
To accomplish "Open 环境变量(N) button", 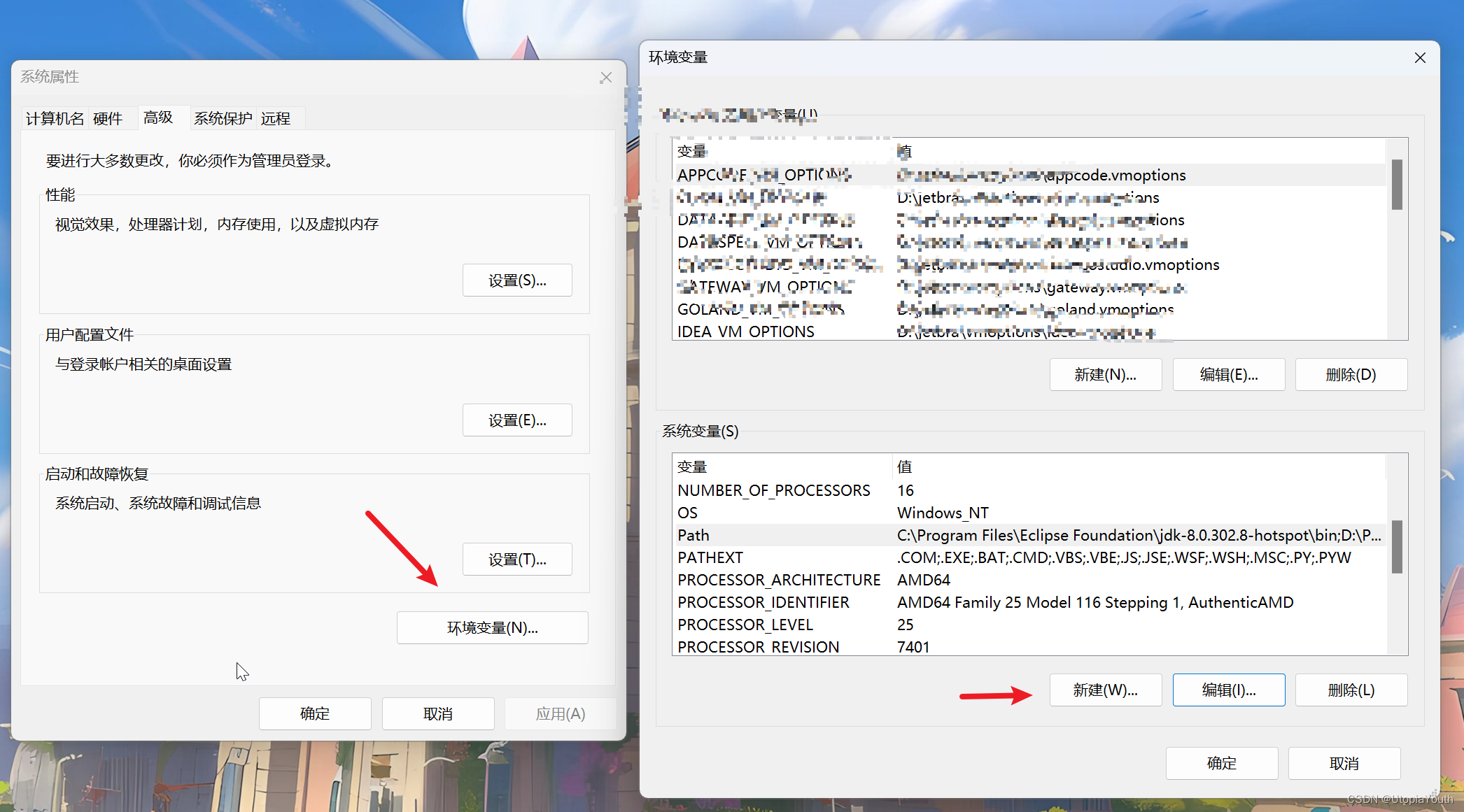I will 492,628.
